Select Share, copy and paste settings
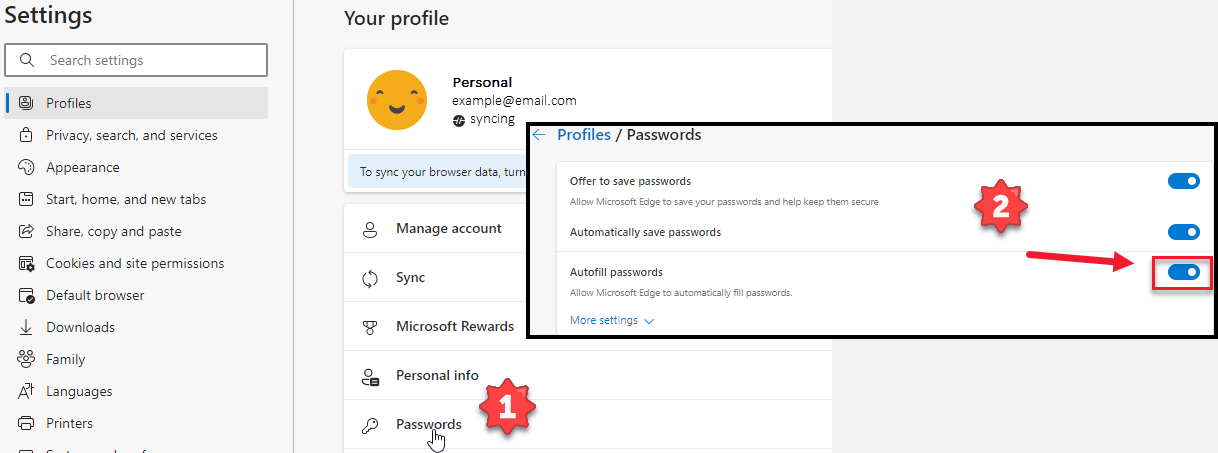 click(113, 231)
